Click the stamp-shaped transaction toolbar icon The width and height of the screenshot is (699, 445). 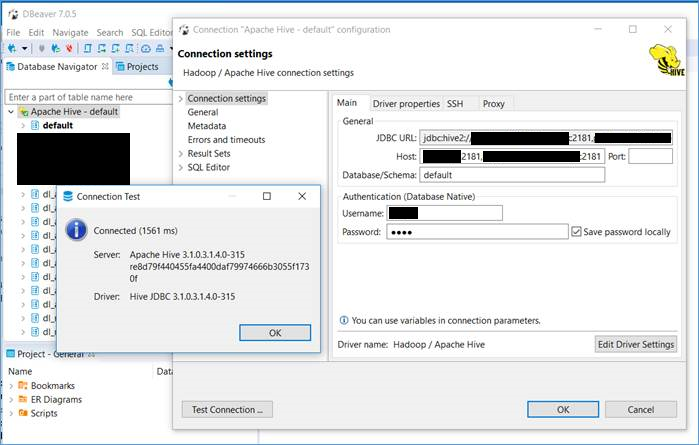point(160,48)
